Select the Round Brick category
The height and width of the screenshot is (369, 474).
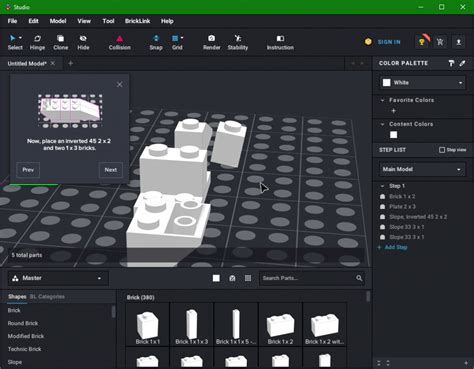[x=23, y=323]
